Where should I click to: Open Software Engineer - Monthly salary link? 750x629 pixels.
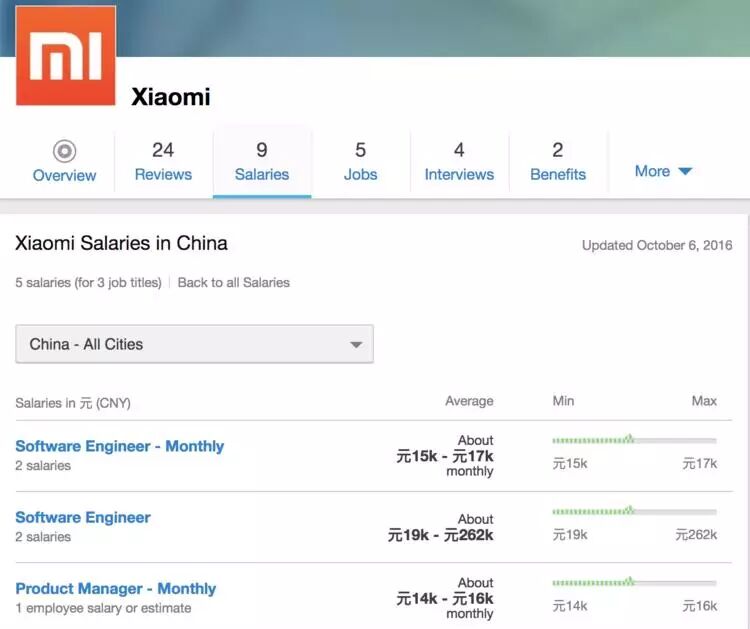(x=120, y=446)
